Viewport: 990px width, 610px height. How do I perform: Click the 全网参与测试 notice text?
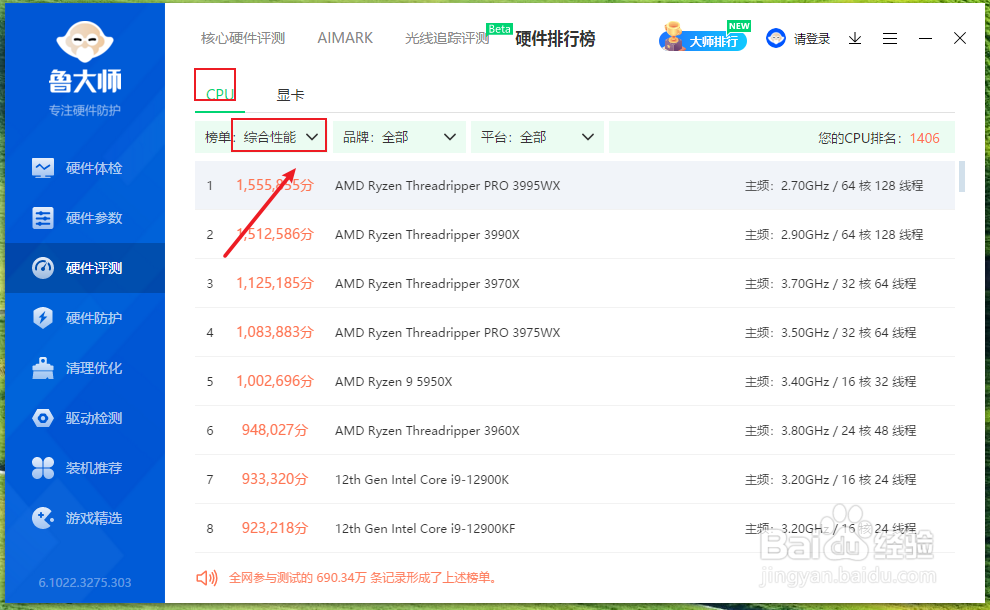(364, 578)
